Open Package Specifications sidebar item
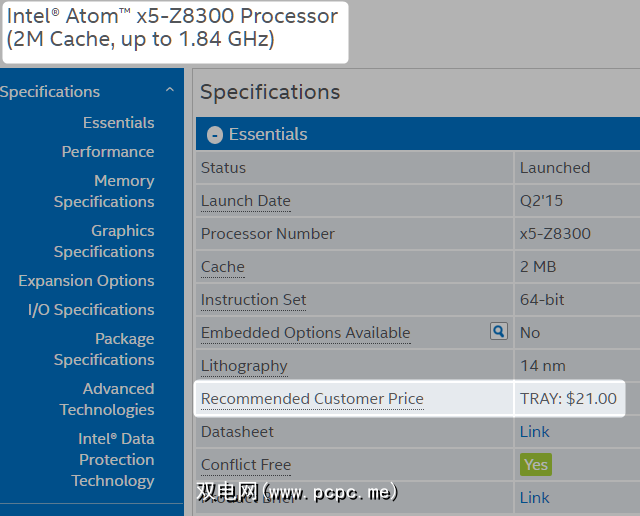 [x=104, y=349]
